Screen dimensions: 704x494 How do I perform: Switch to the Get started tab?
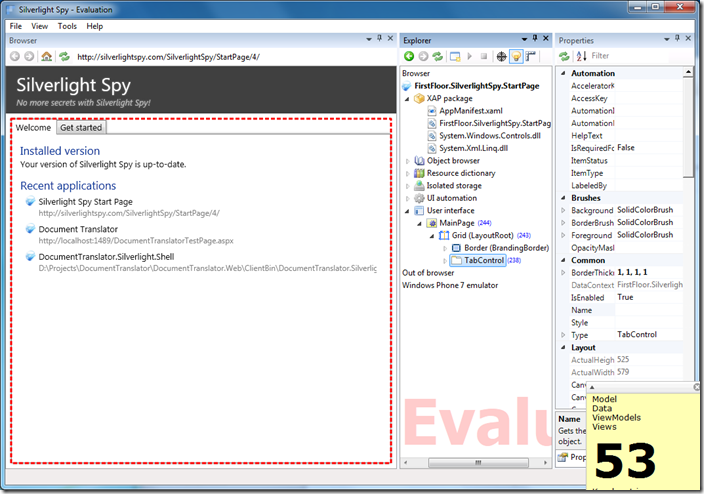81,128
